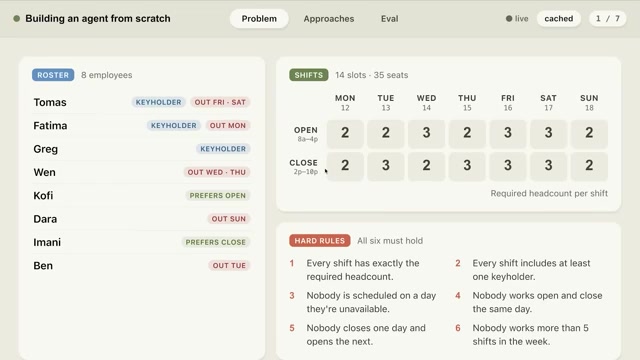Click the Required headcount per shift caption
The width and height of the screenshot is (640, 360).
coord(549,193)
